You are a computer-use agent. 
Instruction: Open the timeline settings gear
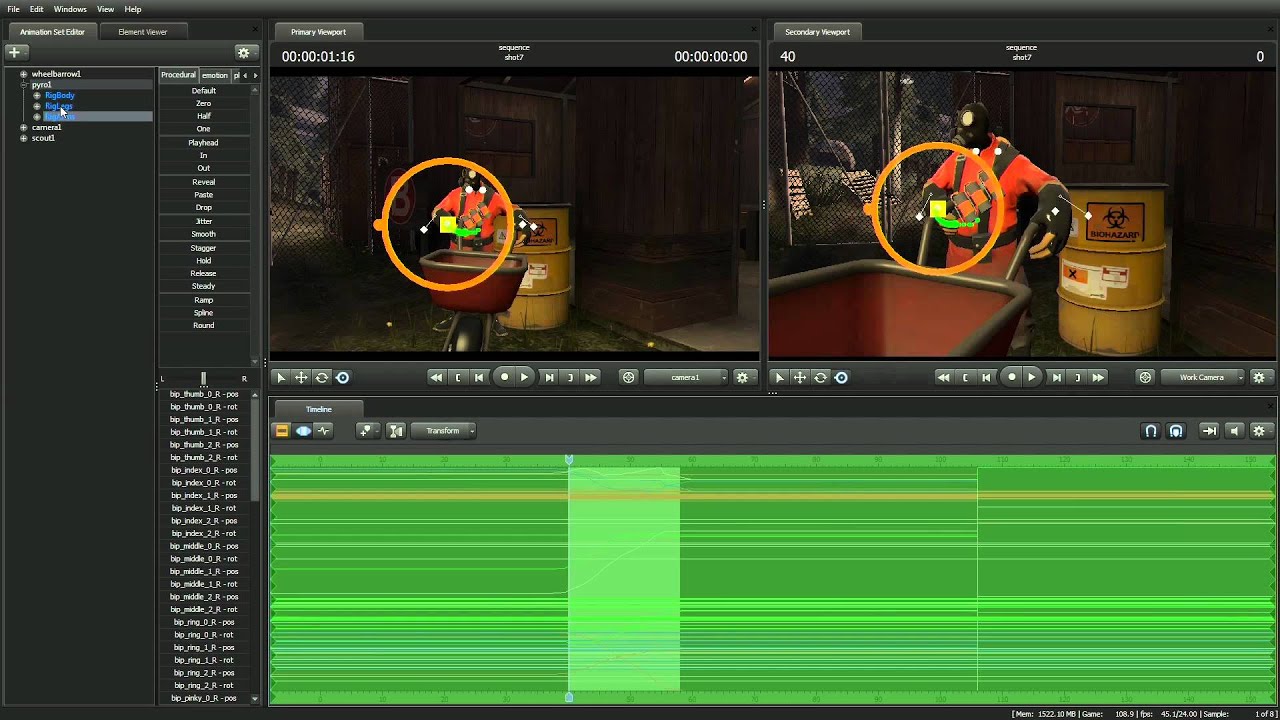click(x=1258, y=431)
